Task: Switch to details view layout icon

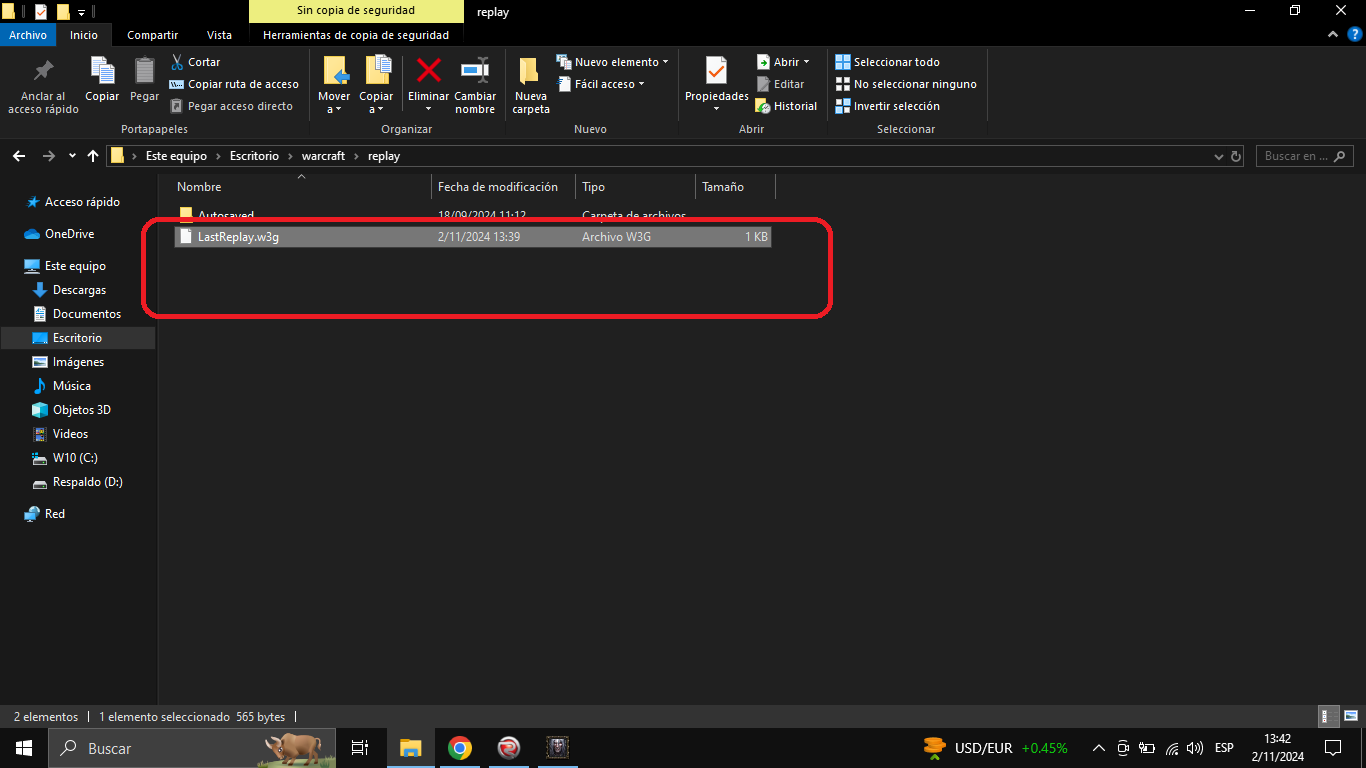Action: (1329, 717)
